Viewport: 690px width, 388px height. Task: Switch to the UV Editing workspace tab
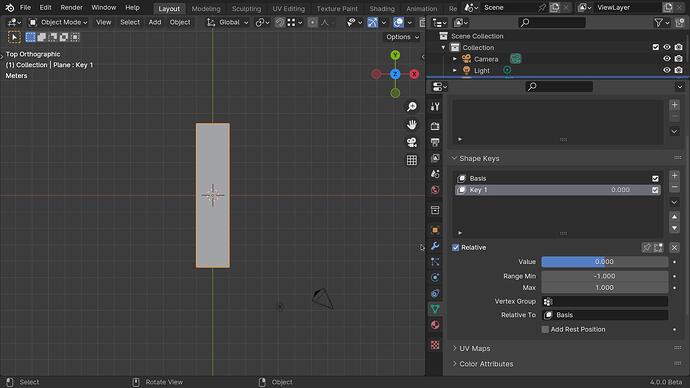coord(288,8)
